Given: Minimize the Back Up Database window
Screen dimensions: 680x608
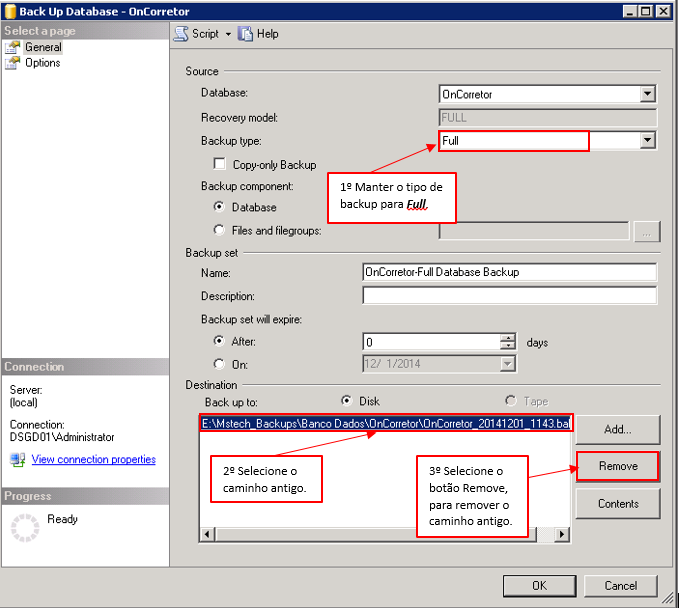Looking at the screenshot, I should (630, 11).
